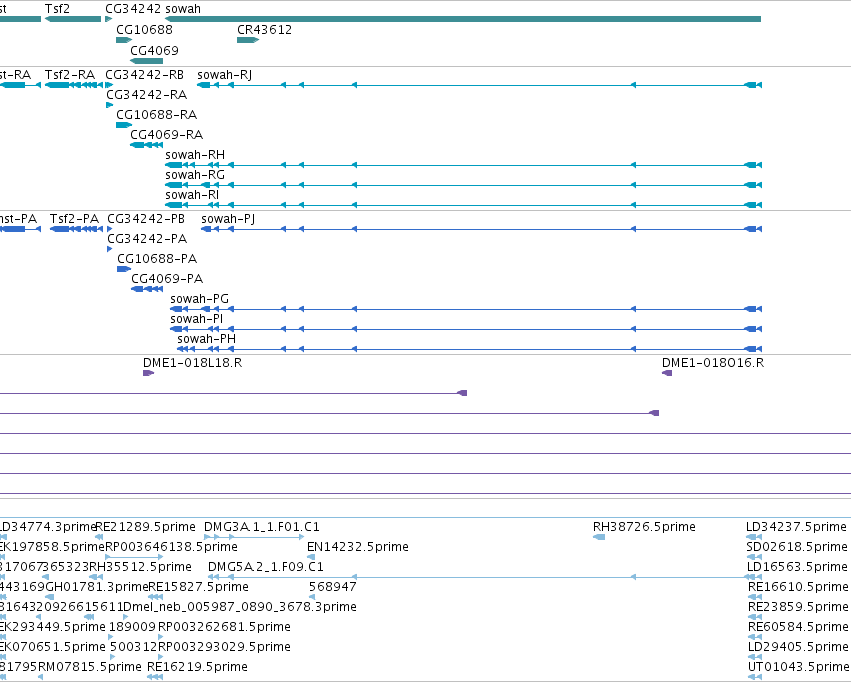Open the sowah-RH transcript
The width and height of the screenshot is (851, 682).
463,165
